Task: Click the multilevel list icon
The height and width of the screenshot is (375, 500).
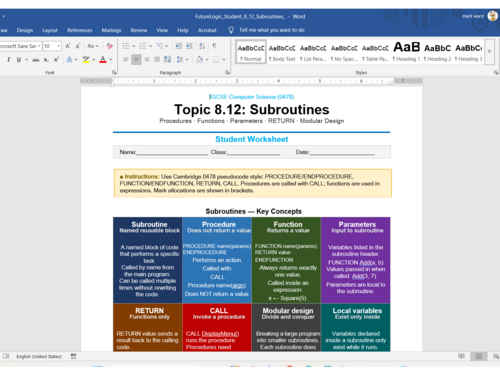Action: pyautogui.click(x=160, y=46)
